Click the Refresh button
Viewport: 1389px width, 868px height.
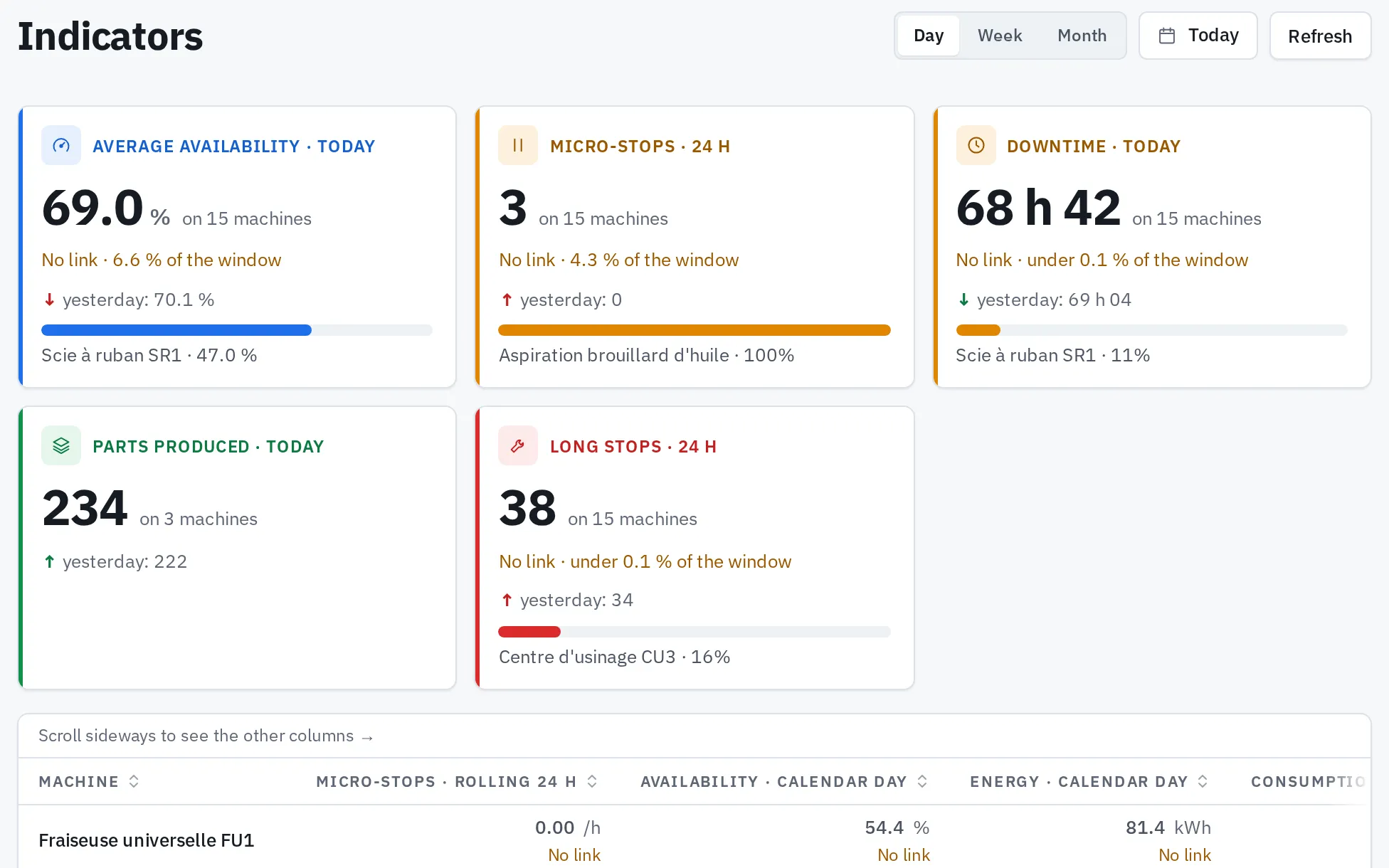tap(1320, 36)
